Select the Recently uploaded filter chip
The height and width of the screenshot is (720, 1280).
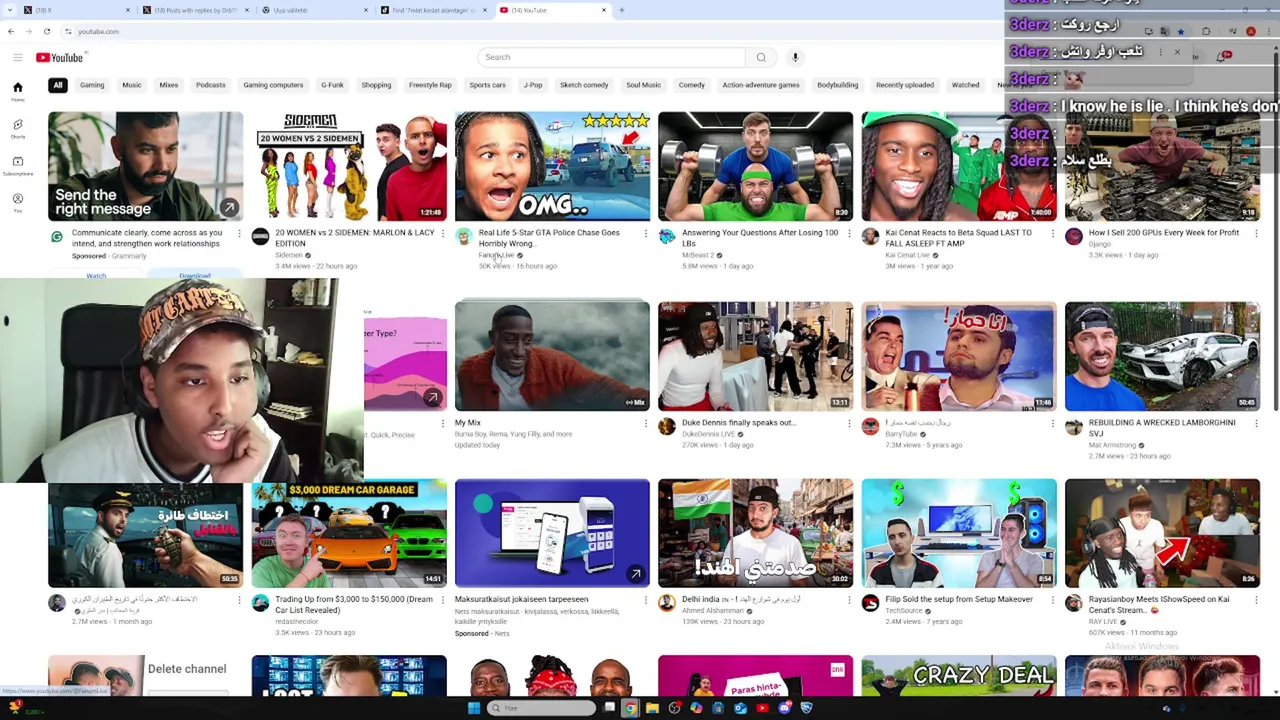pos(905,85)
